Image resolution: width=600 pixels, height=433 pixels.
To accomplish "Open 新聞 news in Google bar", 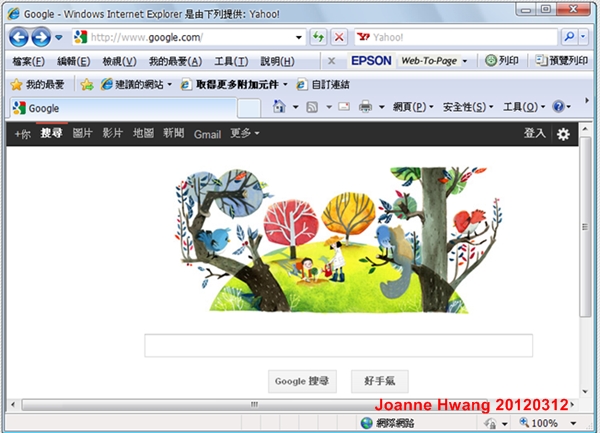I will (x=173, y=133).
